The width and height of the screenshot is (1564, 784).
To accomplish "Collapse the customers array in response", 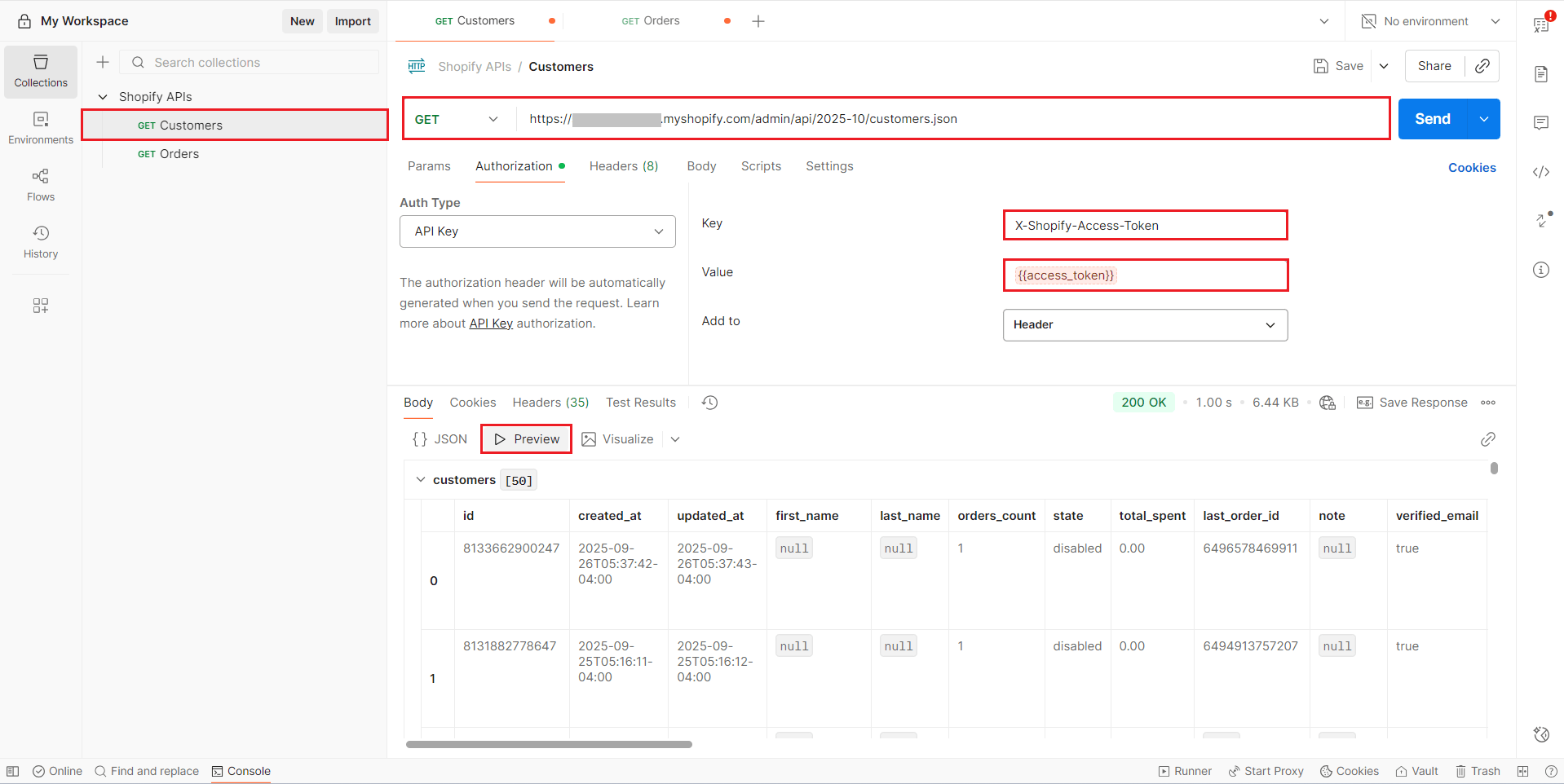I will [x=421, y=480].
